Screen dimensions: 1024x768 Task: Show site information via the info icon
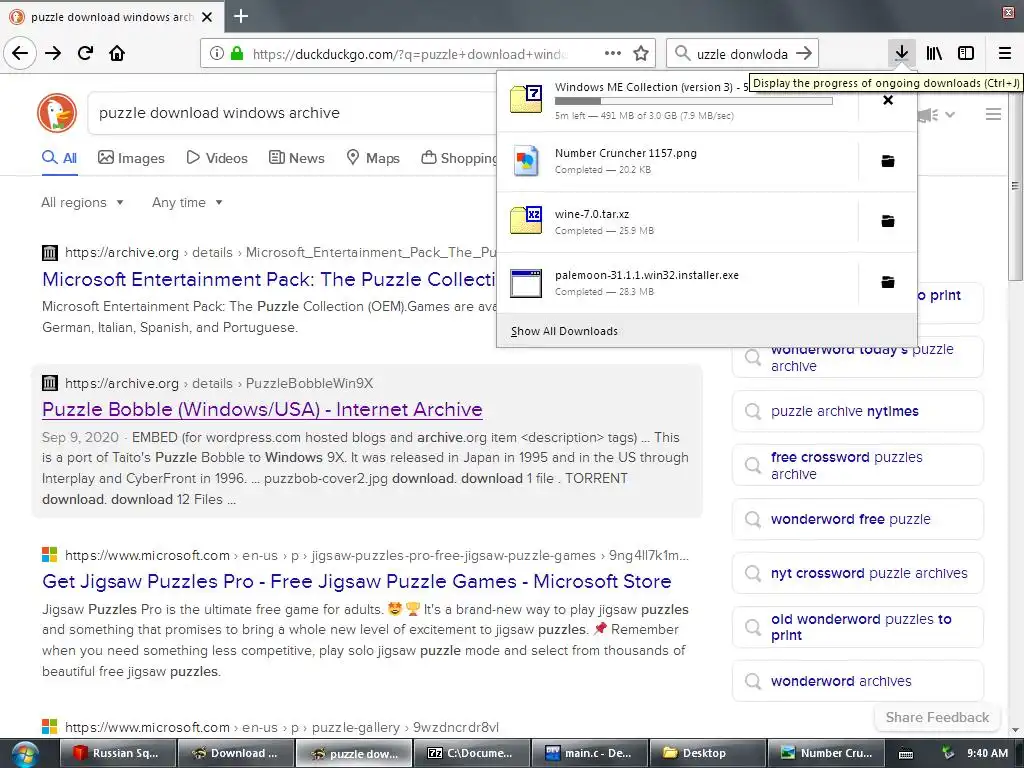[x=217, y=54]
